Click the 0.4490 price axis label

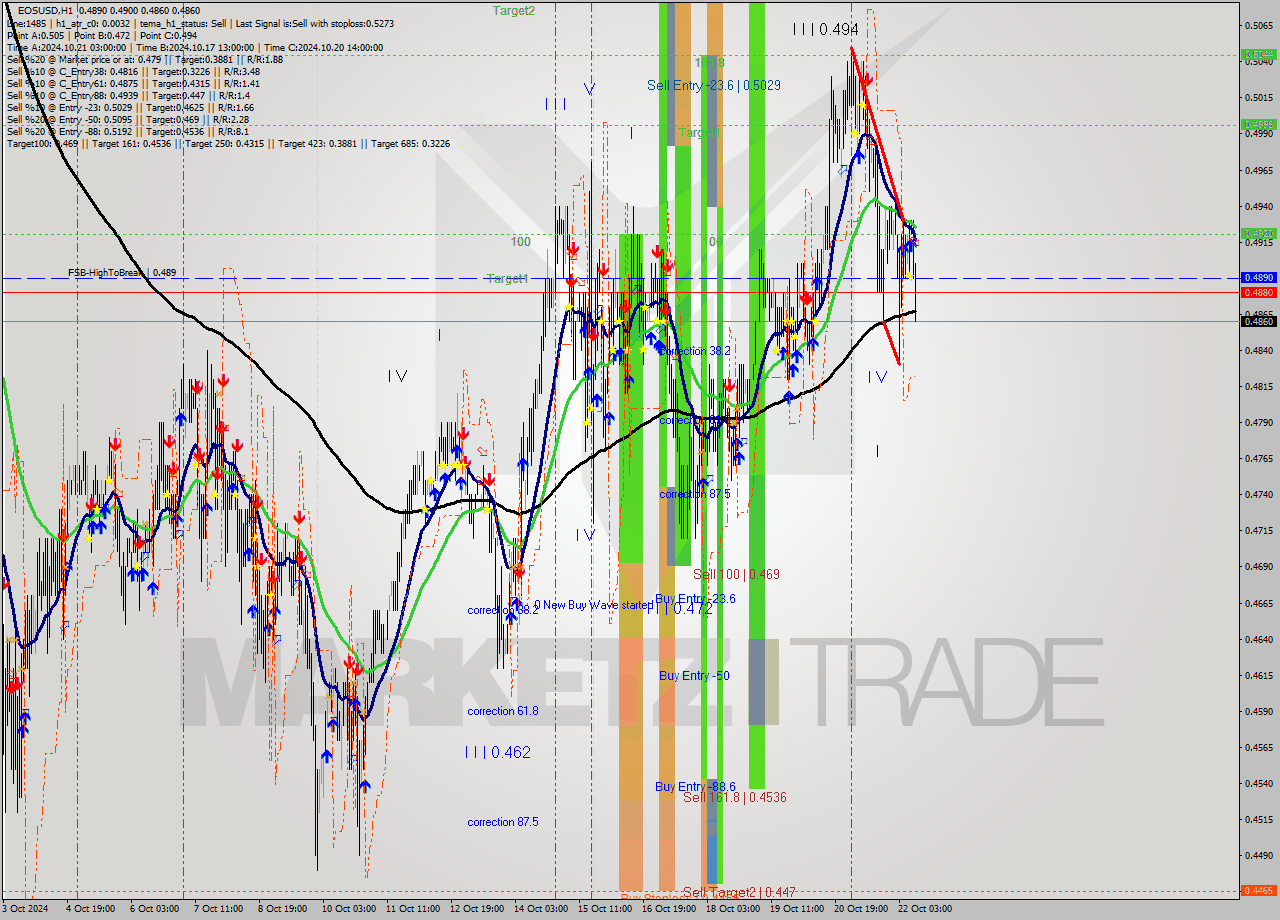(1258, 855)
